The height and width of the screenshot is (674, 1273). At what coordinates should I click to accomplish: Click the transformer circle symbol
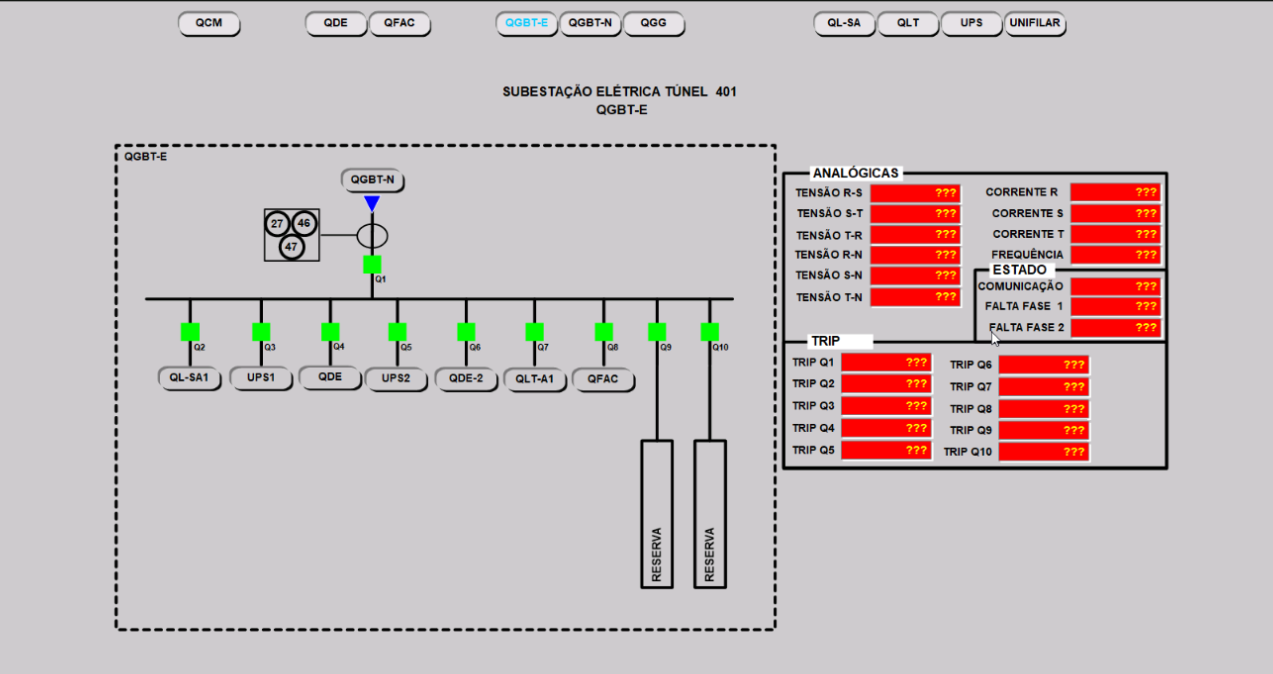372,236
